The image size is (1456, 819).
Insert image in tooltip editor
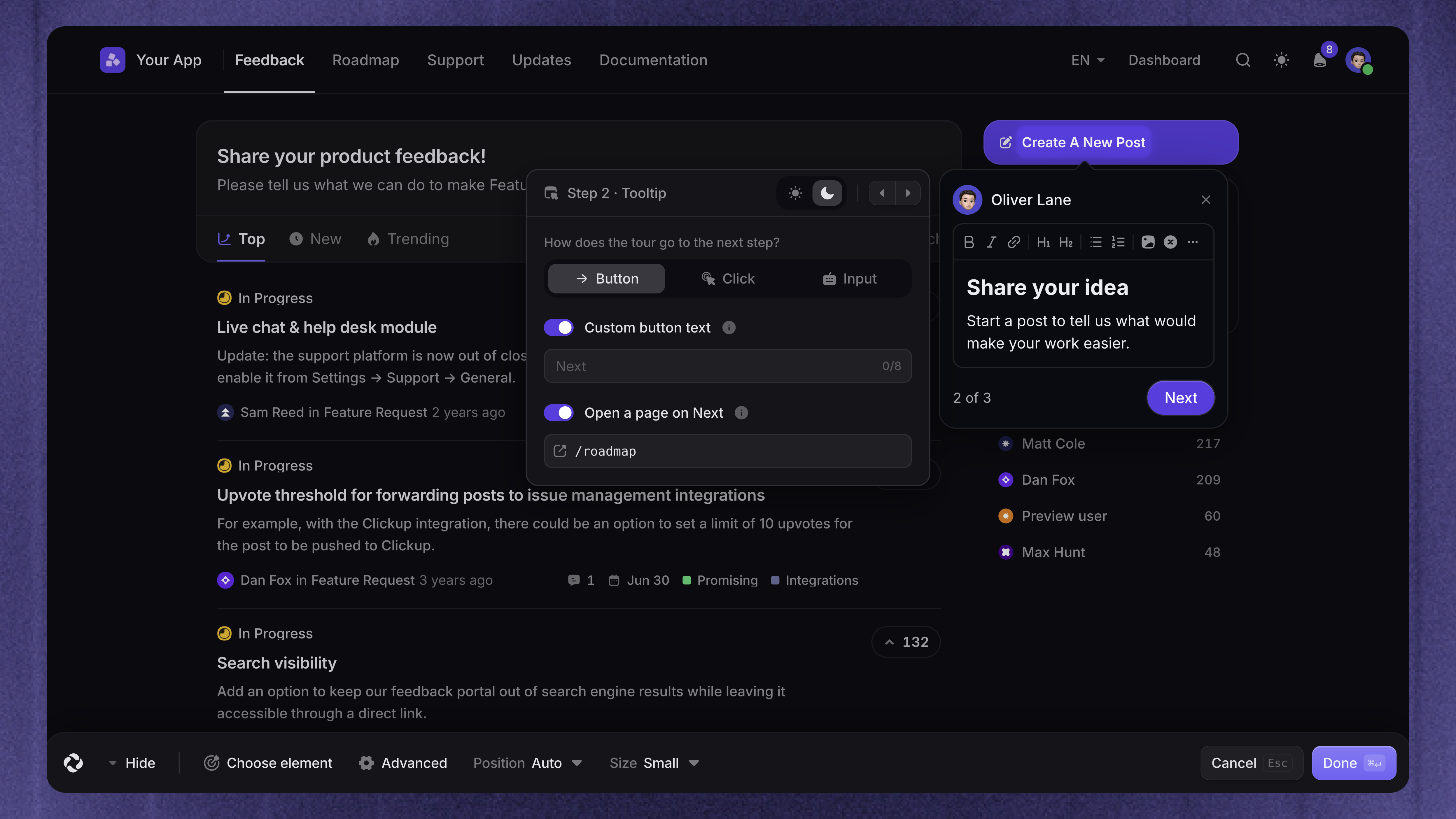1148,242
